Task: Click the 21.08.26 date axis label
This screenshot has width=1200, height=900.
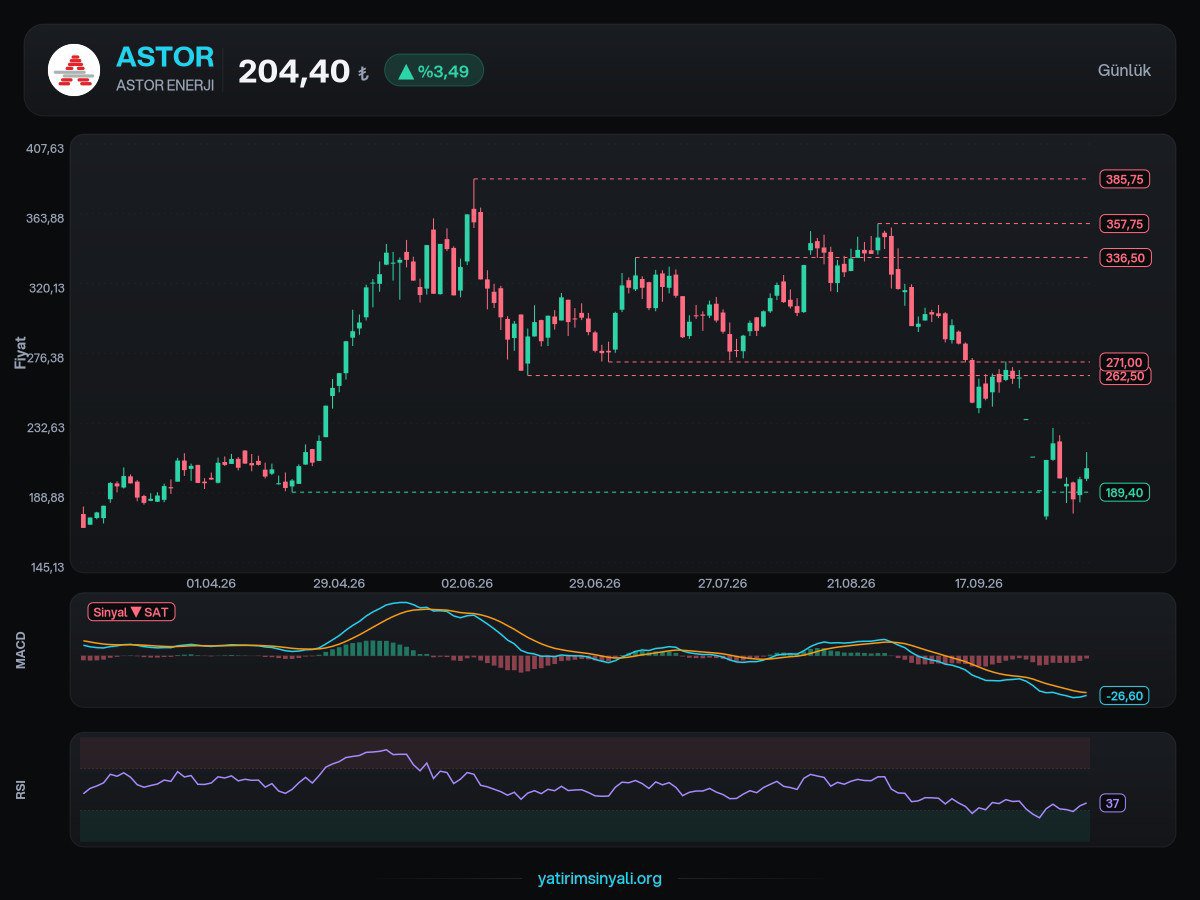Action: [851, 583]
